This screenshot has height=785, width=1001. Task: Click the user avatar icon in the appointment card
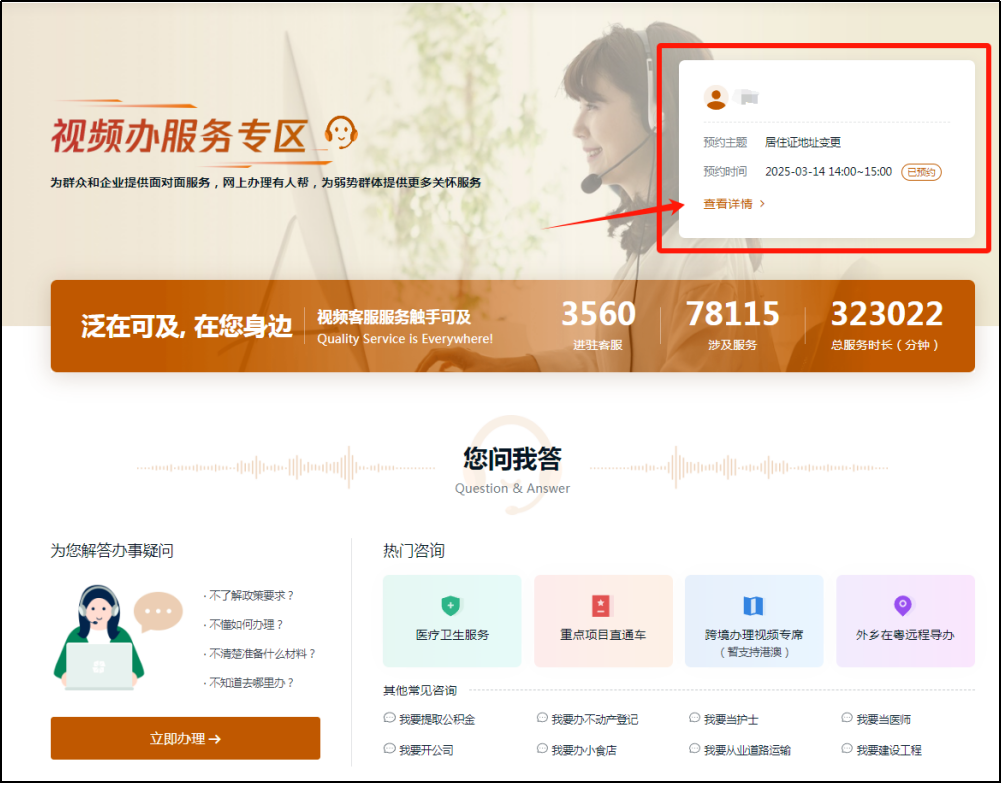714,96
